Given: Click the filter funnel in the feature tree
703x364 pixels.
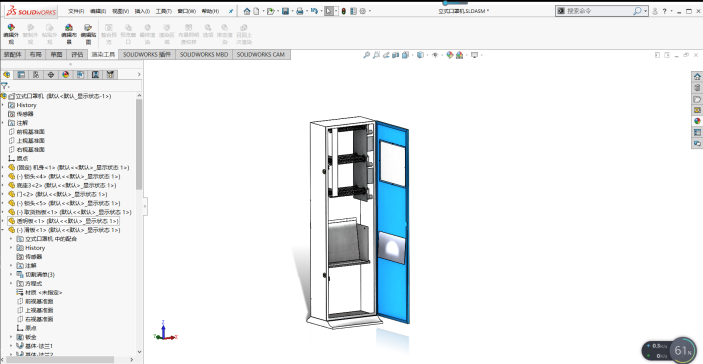Looking at the screenshot, I should tap(4, 86).
